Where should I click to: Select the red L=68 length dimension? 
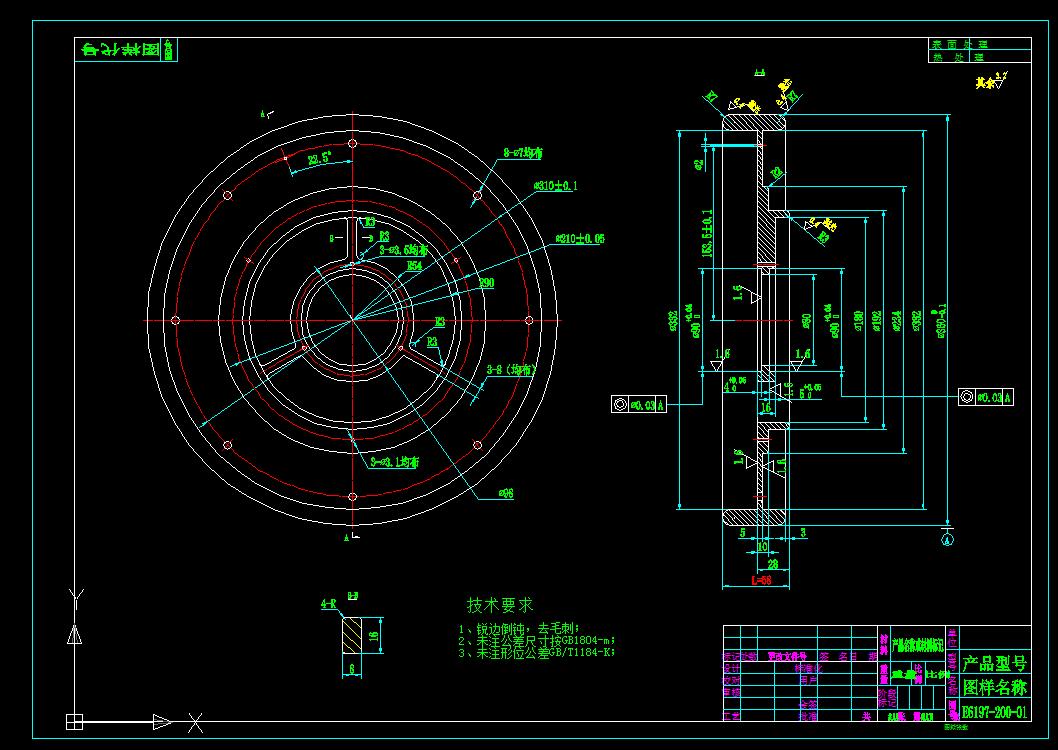[x=761, y=580]
